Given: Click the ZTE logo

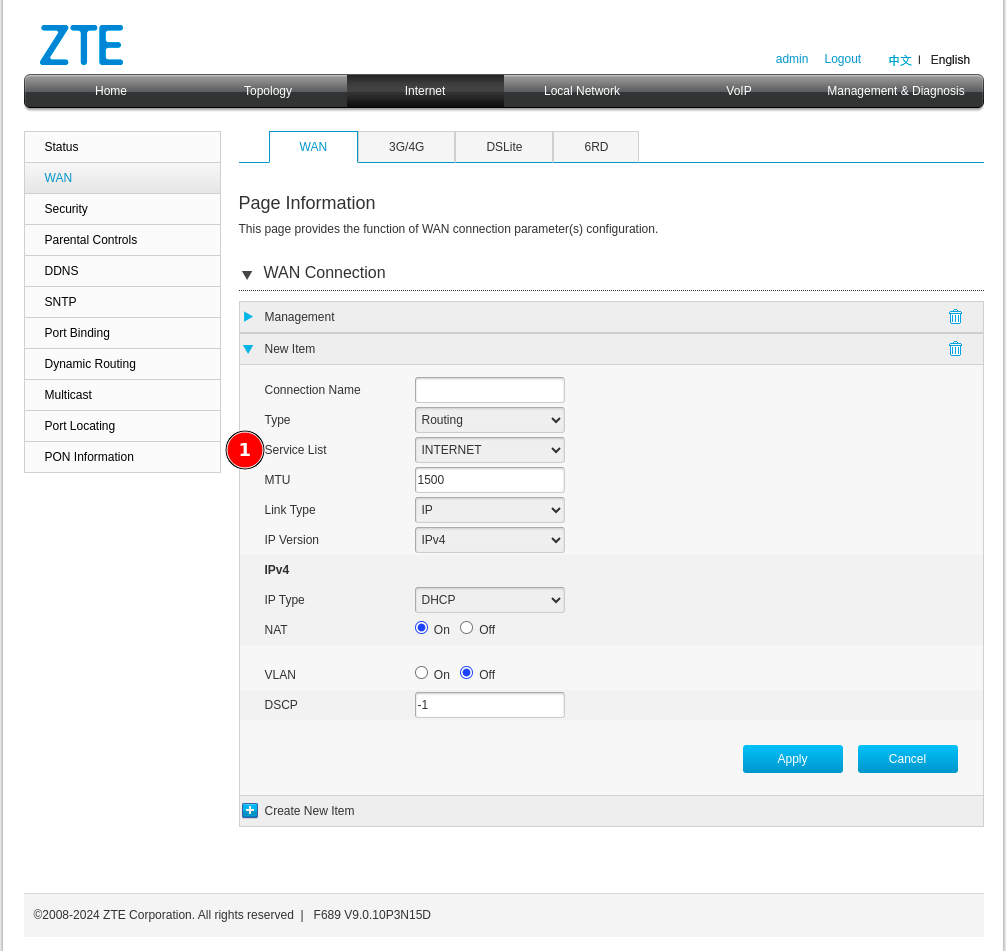Looking at the screenshot, I should click(82, 46).
